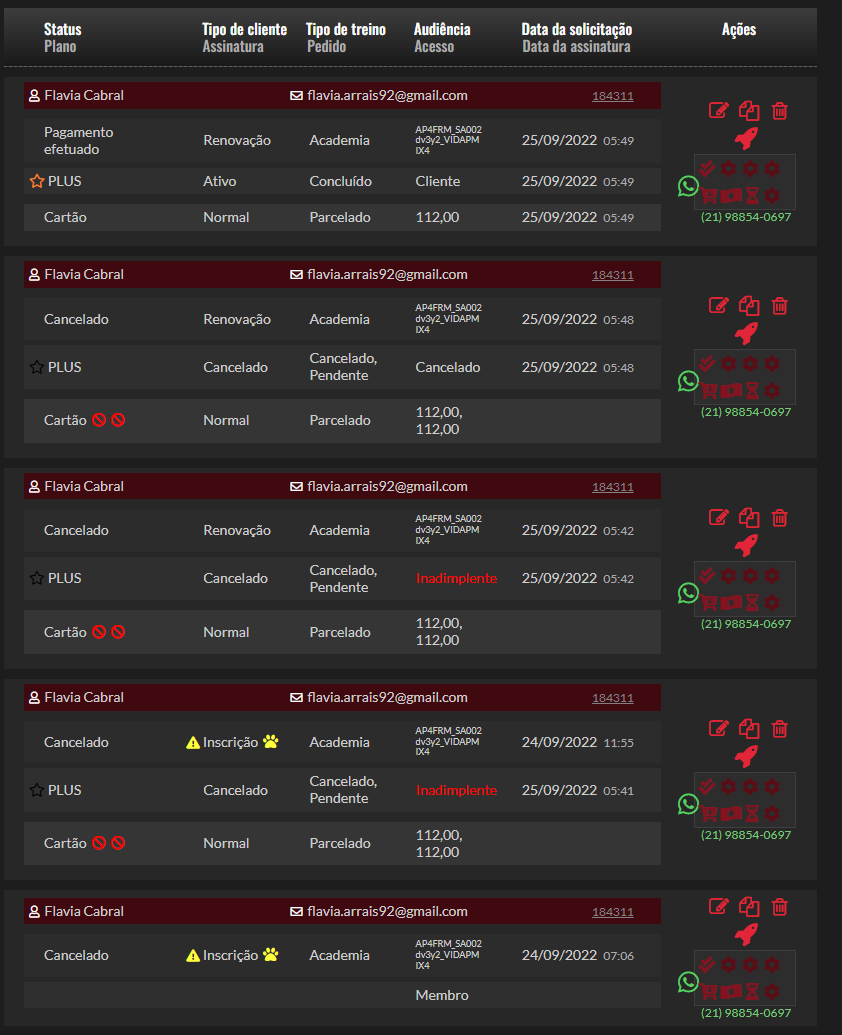The height and width of the screenshot is (1035, 842).
Task: Click the money bill icon in the third record
Action: click(729, 602)
